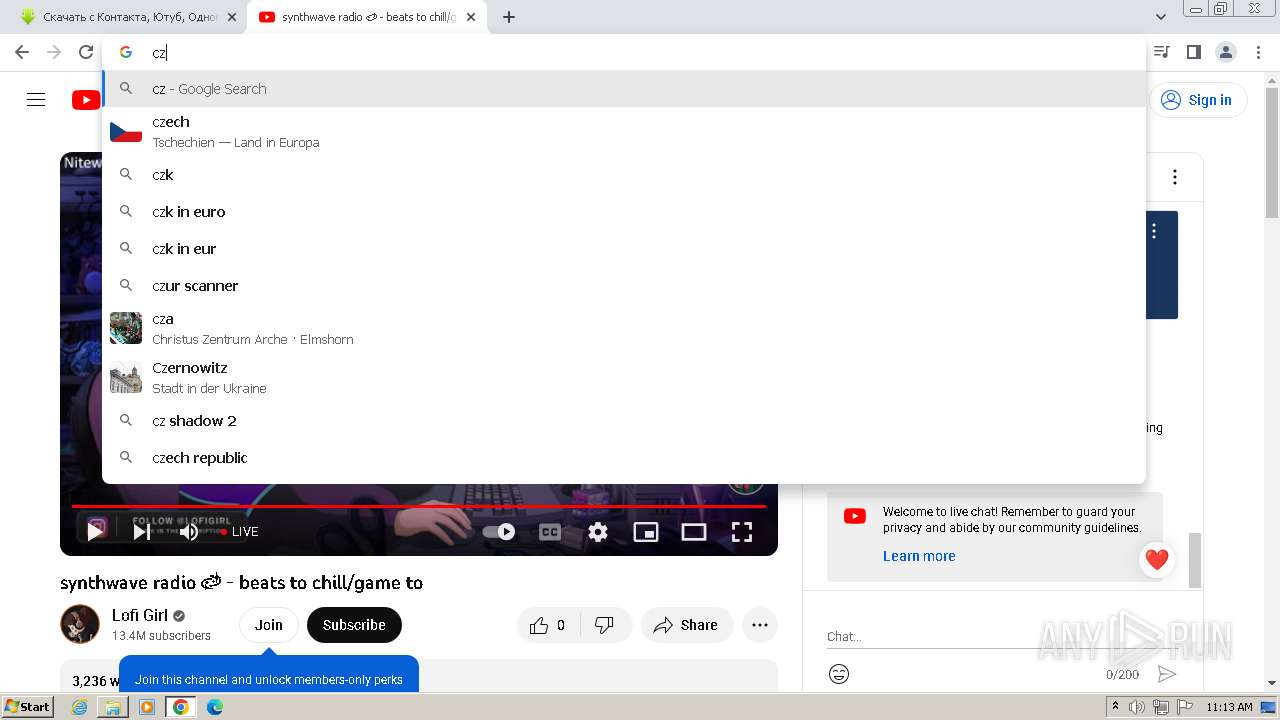
Task: Enter fullscreen mode
Action: [742, 532]
